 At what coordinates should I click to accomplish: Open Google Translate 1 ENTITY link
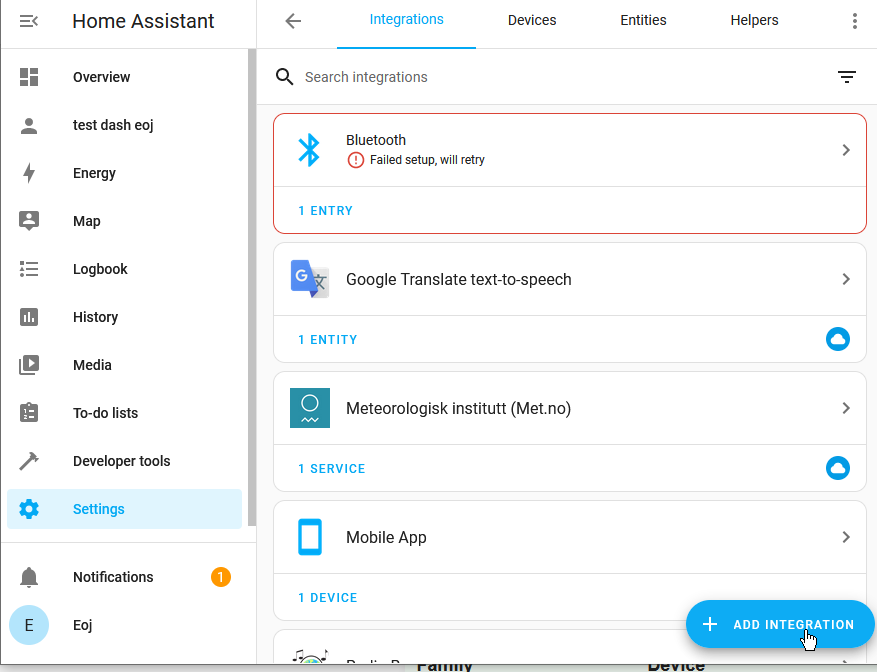coord(328,340)
